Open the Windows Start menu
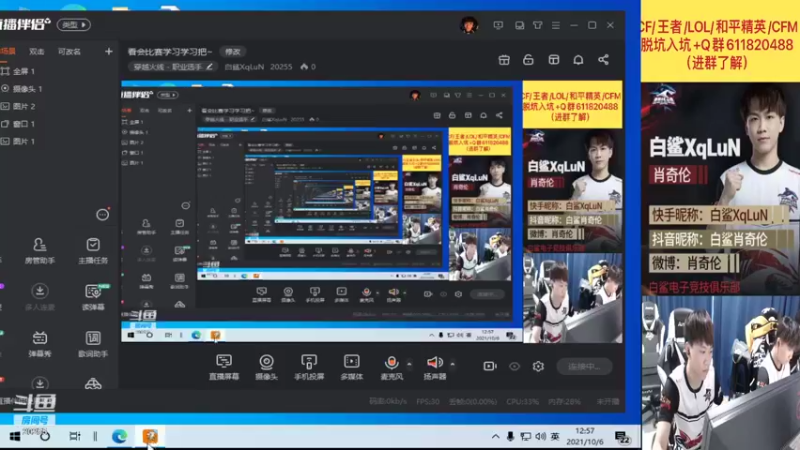The image size is (800, 450). click(15, 437)
